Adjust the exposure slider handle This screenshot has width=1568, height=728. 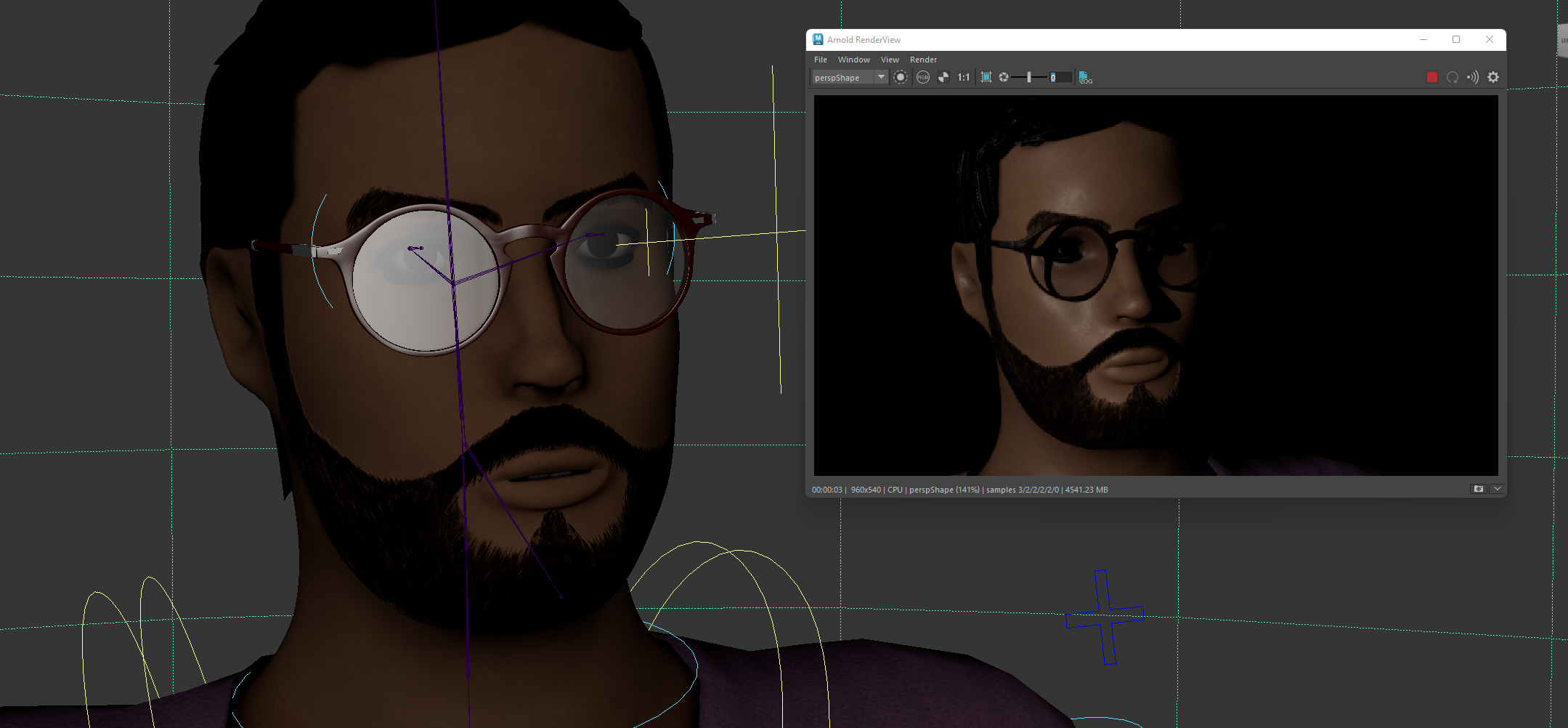tap(1029, 77)
